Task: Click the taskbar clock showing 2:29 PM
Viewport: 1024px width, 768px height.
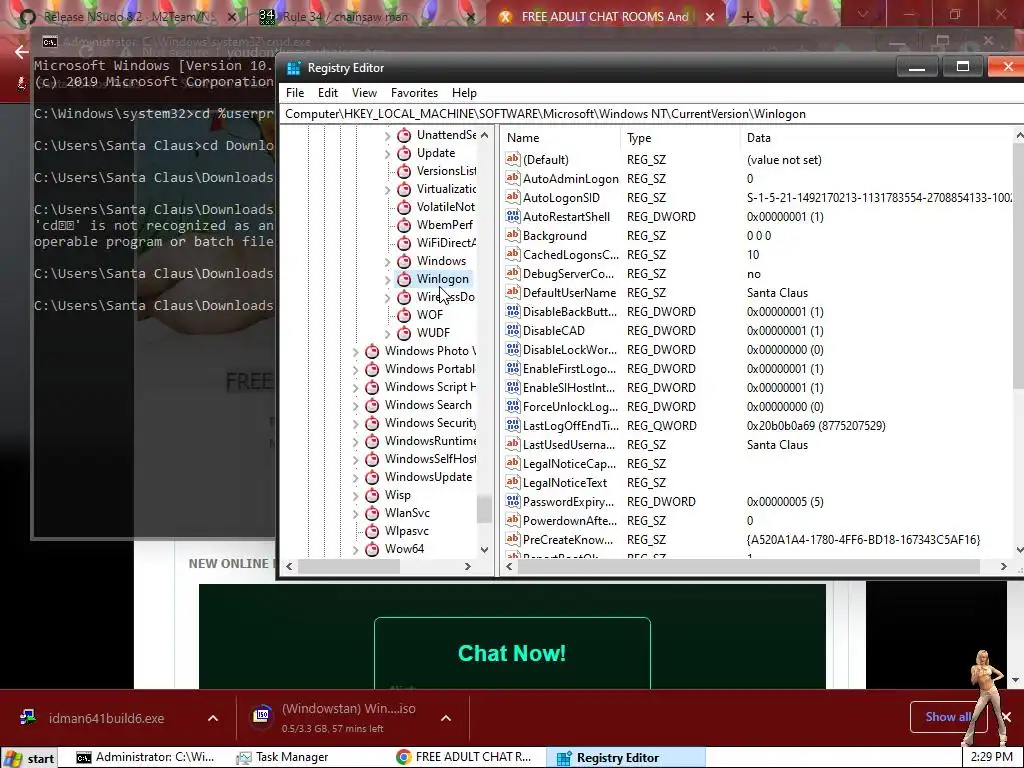Action: [x=991, y=757]
